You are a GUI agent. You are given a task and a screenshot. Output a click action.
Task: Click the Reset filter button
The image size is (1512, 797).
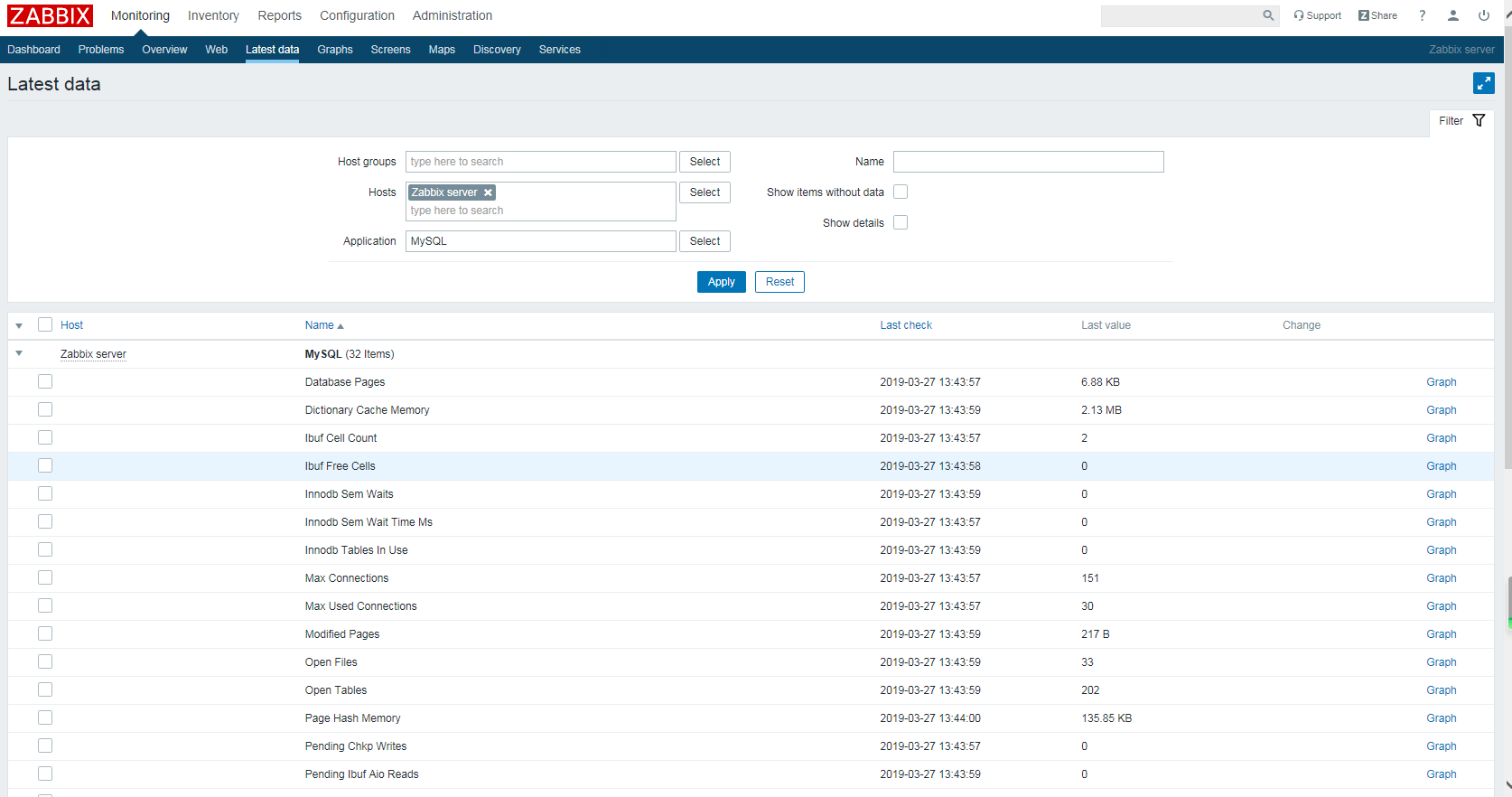779,282
